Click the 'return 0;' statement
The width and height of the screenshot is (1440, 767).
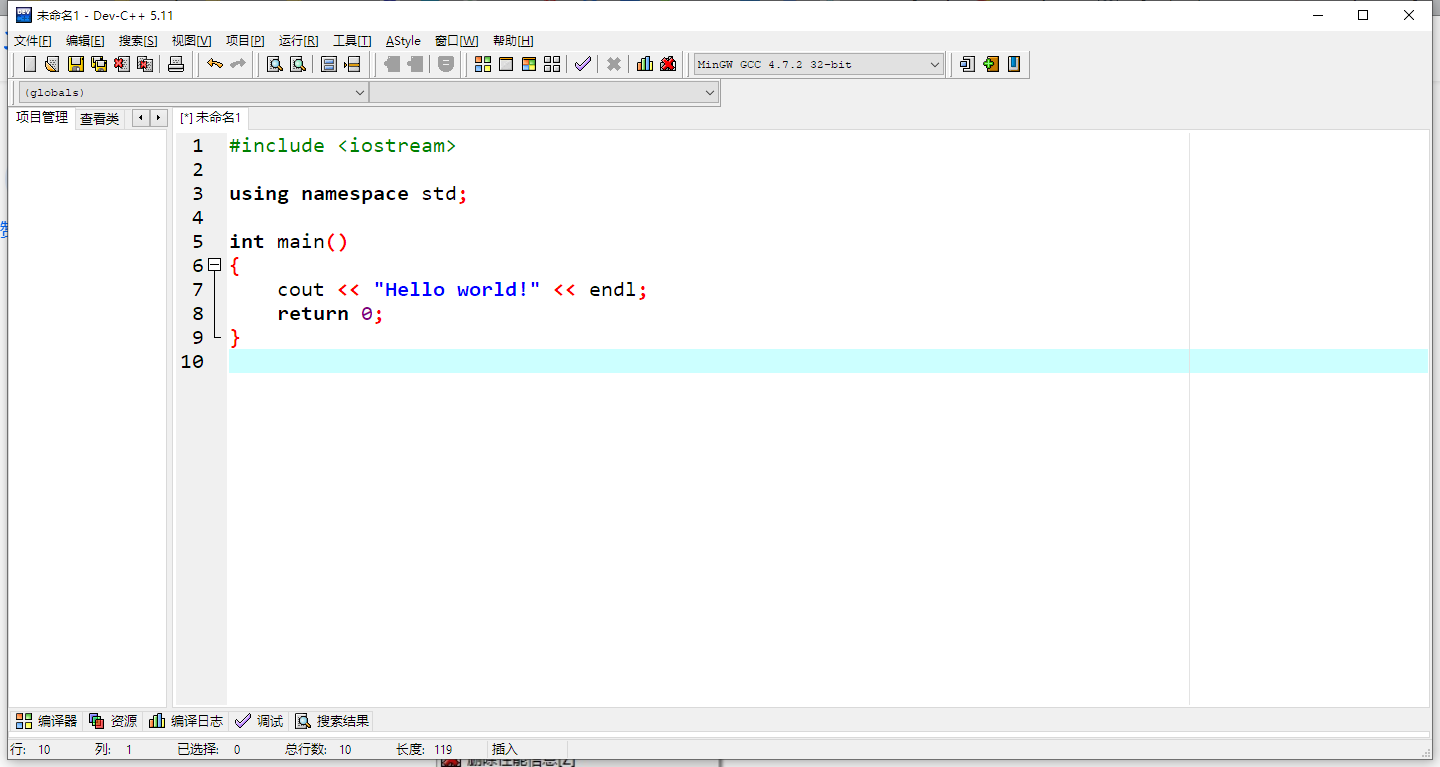(x=331, y=314)
